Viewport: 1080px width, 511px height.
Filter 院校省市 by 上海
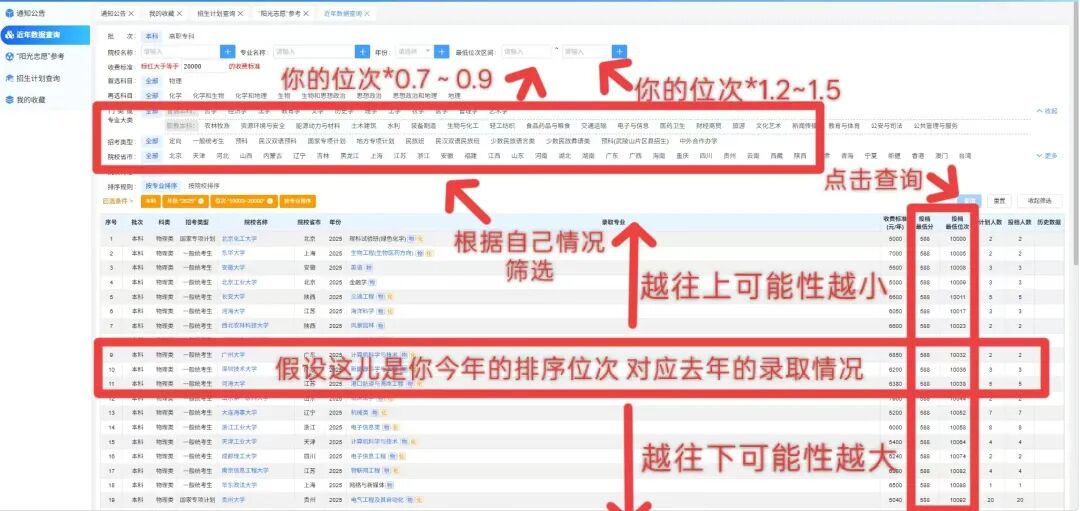coord(376,156)
